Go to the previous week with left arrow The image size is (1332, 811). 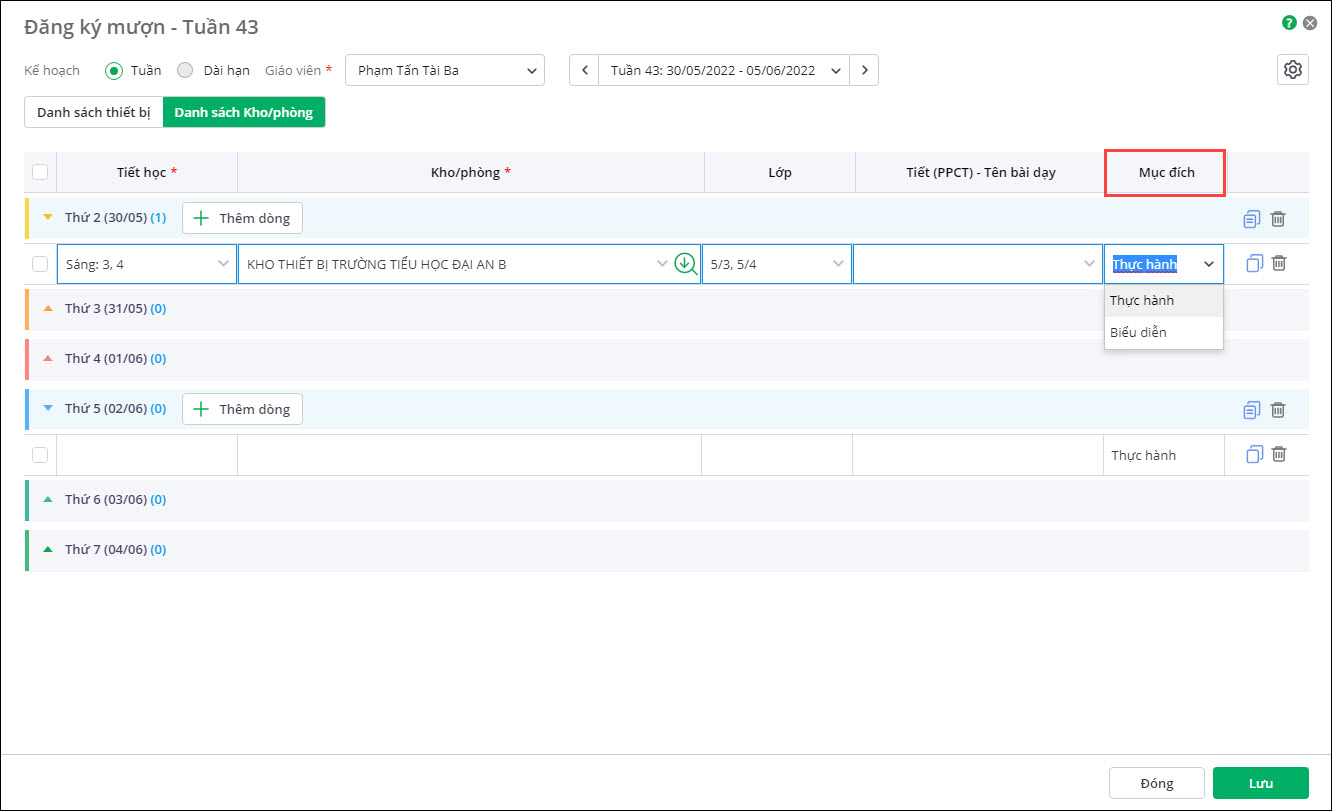point(584,70)
